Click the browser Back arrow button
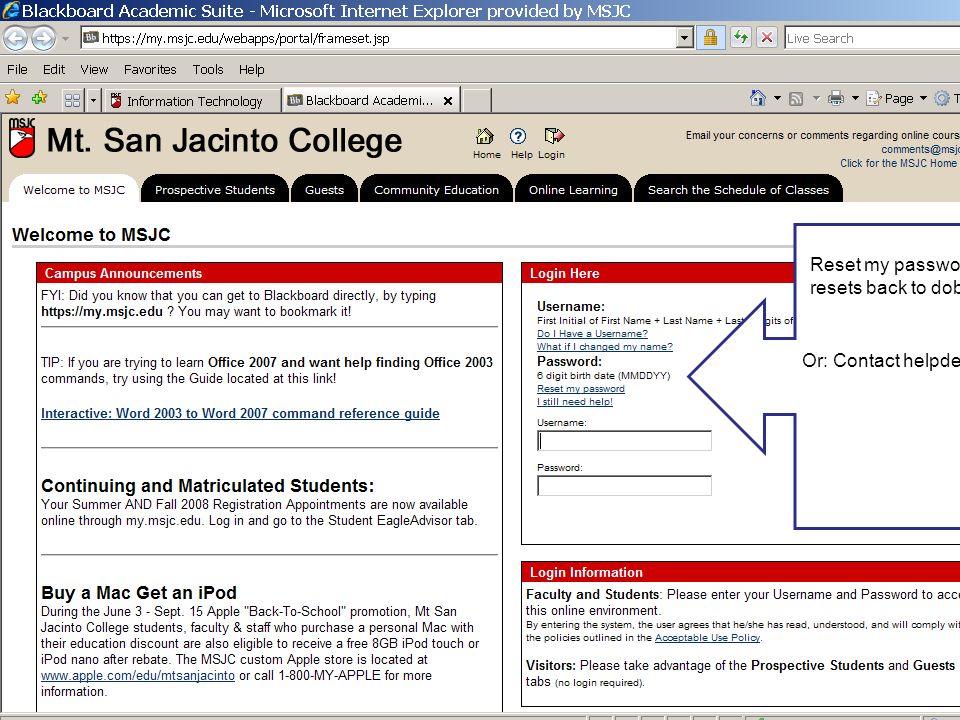960x720 pixels. coord(16,39)
